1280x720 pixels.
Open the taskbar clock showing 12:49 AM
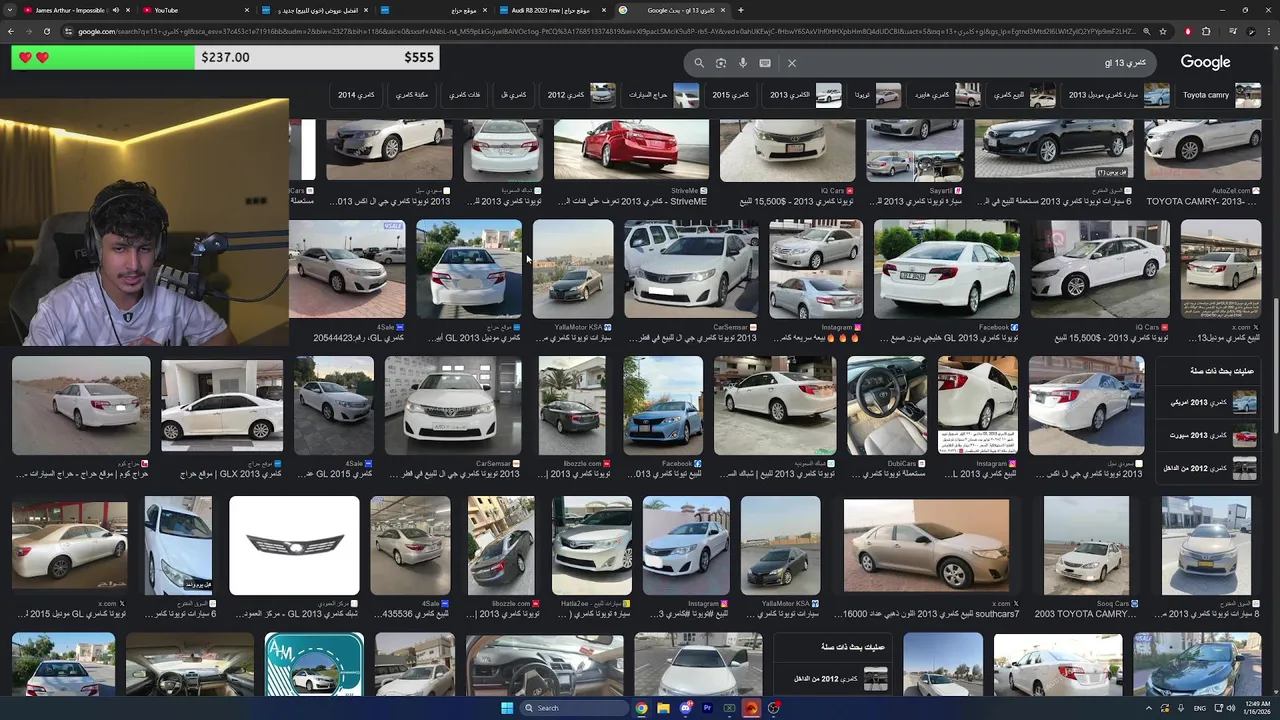click(x=1258, y=708)
